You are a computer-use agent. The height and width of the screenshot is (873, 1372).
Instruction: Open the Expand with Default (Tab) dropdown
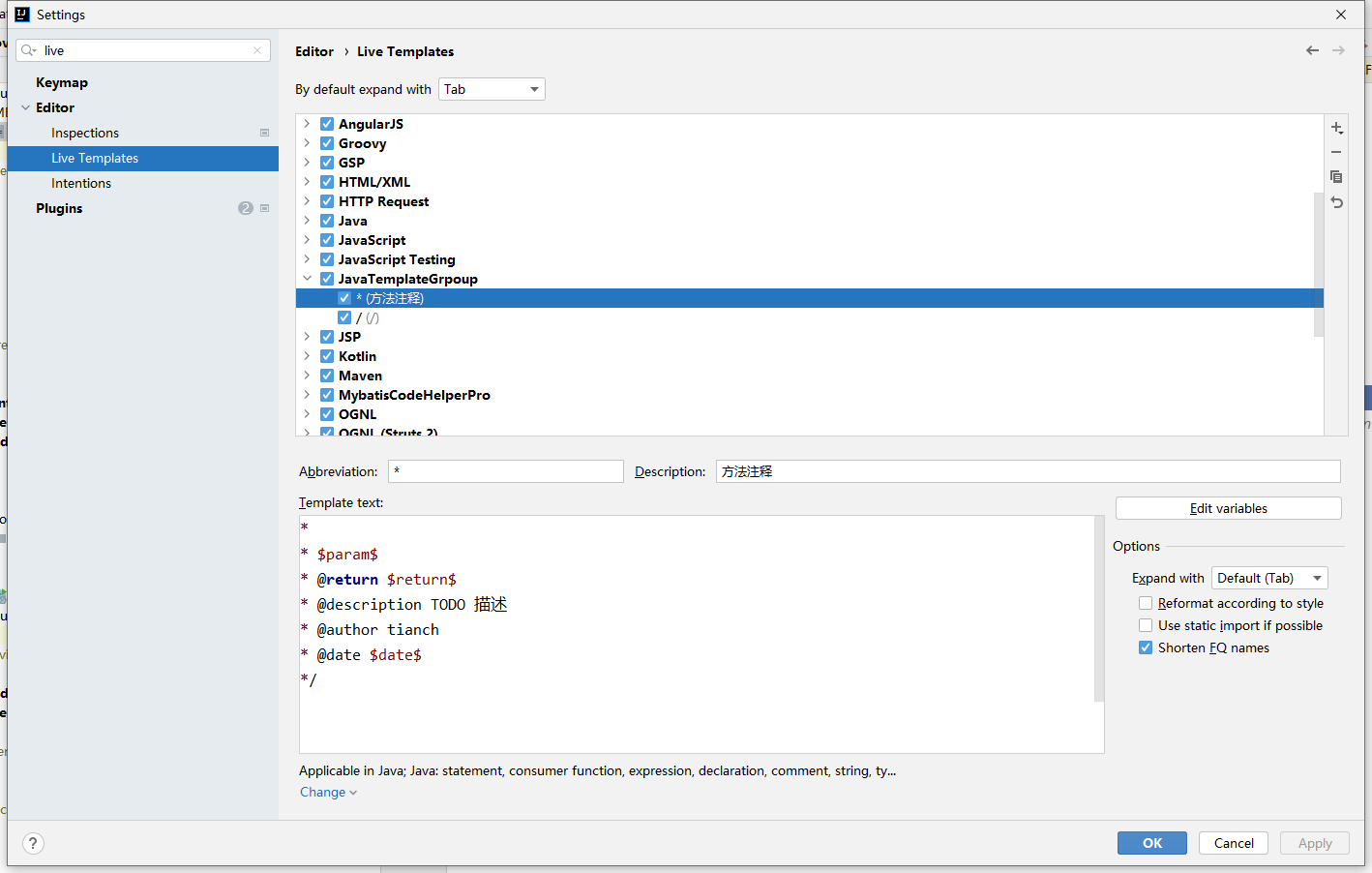(1269, 578)
